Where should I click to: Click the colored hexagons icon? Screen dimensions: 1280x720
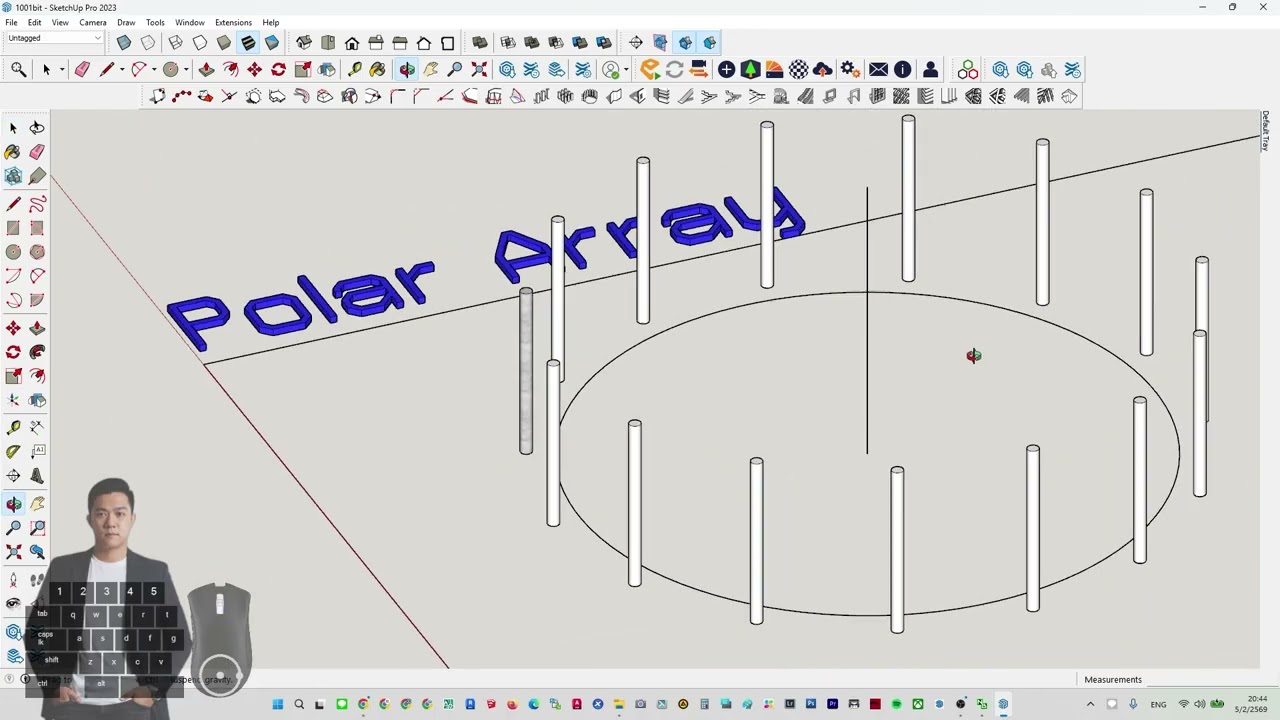(968, 69)
